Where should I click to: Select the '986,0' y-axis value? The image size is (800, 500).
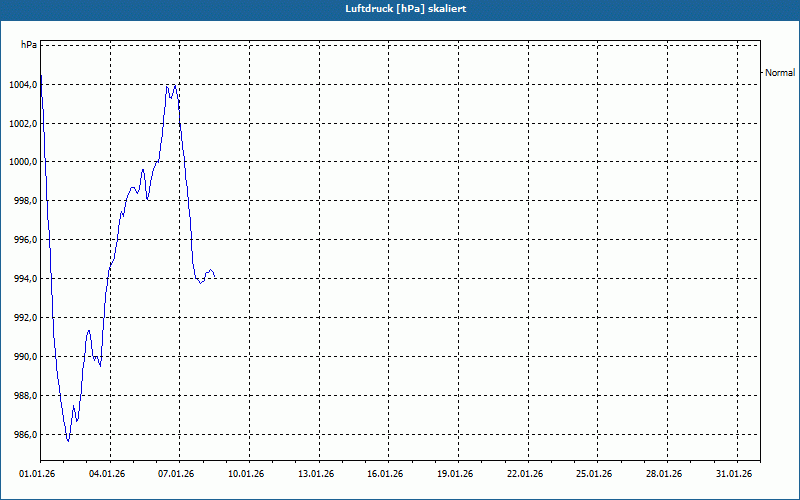(x=25, y=435)
